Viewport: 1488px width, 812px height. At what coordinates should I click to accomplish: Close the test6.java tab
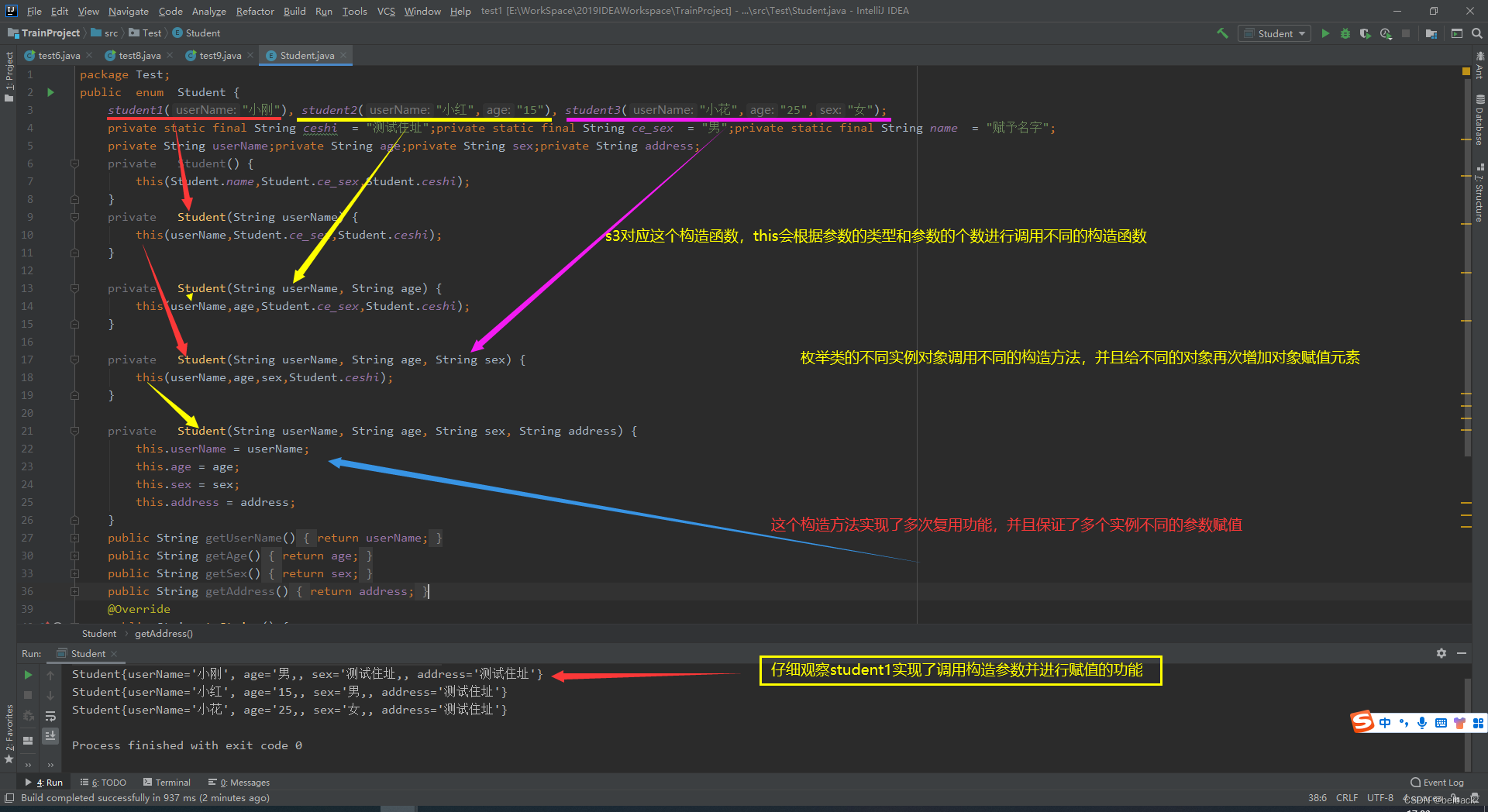tap(89, 55)
